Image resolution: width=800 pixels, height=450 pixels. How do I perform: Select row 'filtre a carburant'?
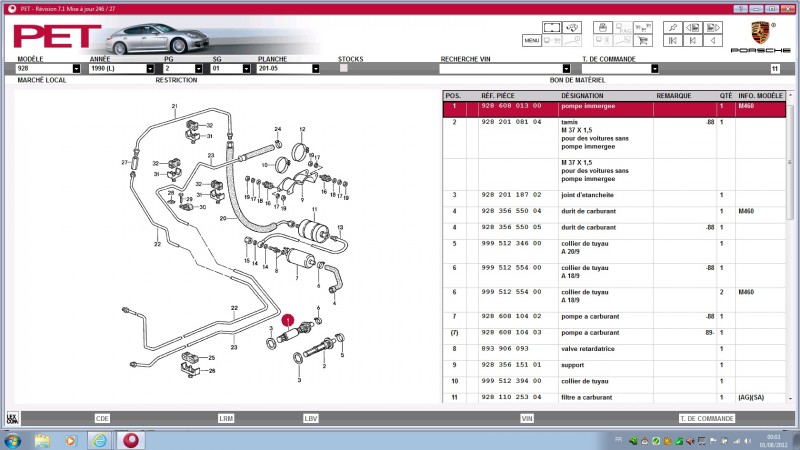(x=614, y=397)
